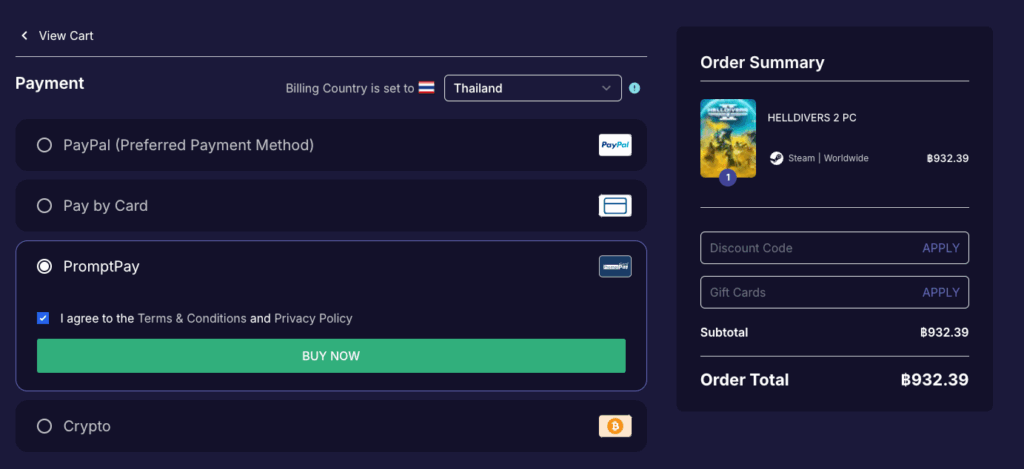
Task: Apply the gift card
Action: pyautogui.click(x=940, y=293)
